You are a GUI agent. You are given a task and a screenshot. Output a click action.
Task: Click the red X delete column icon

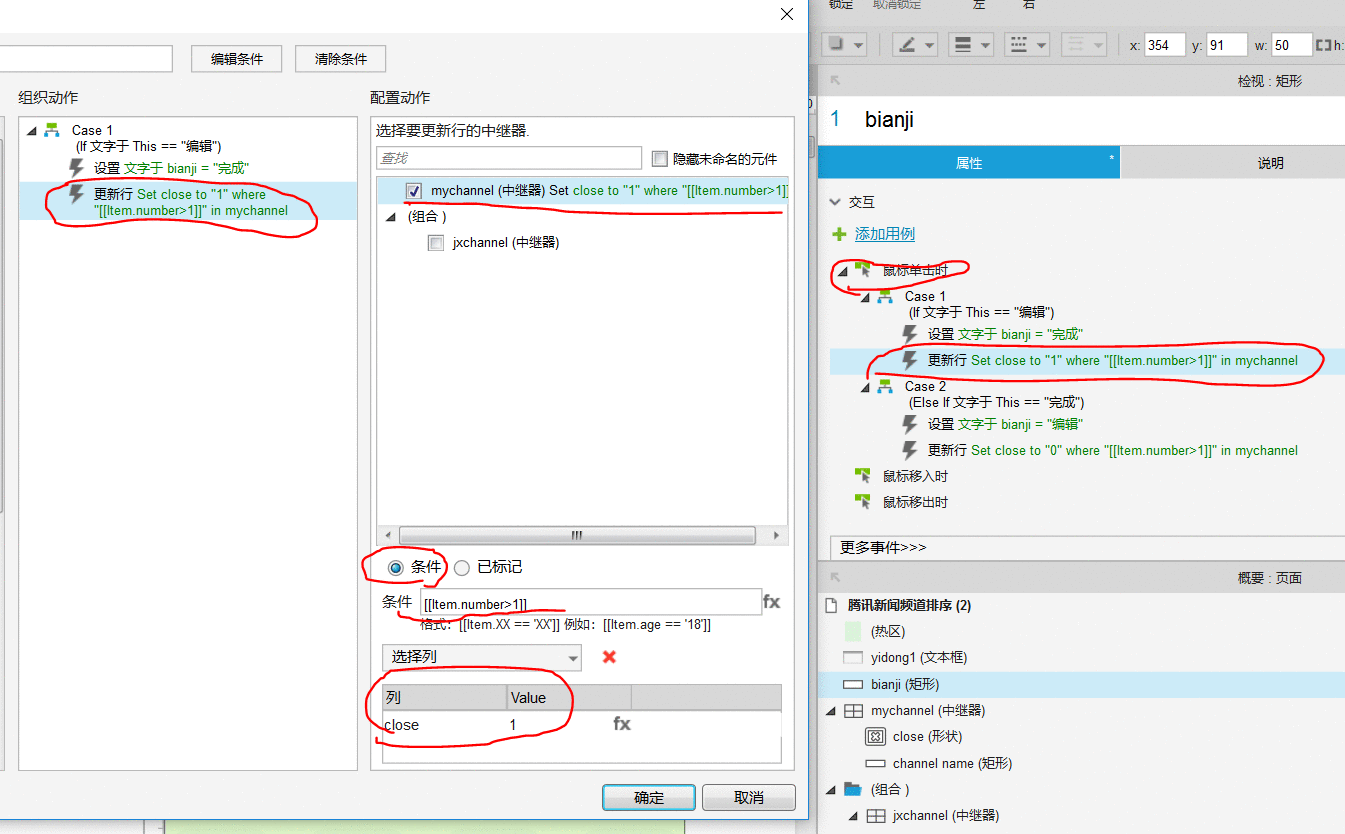point(609,657)
